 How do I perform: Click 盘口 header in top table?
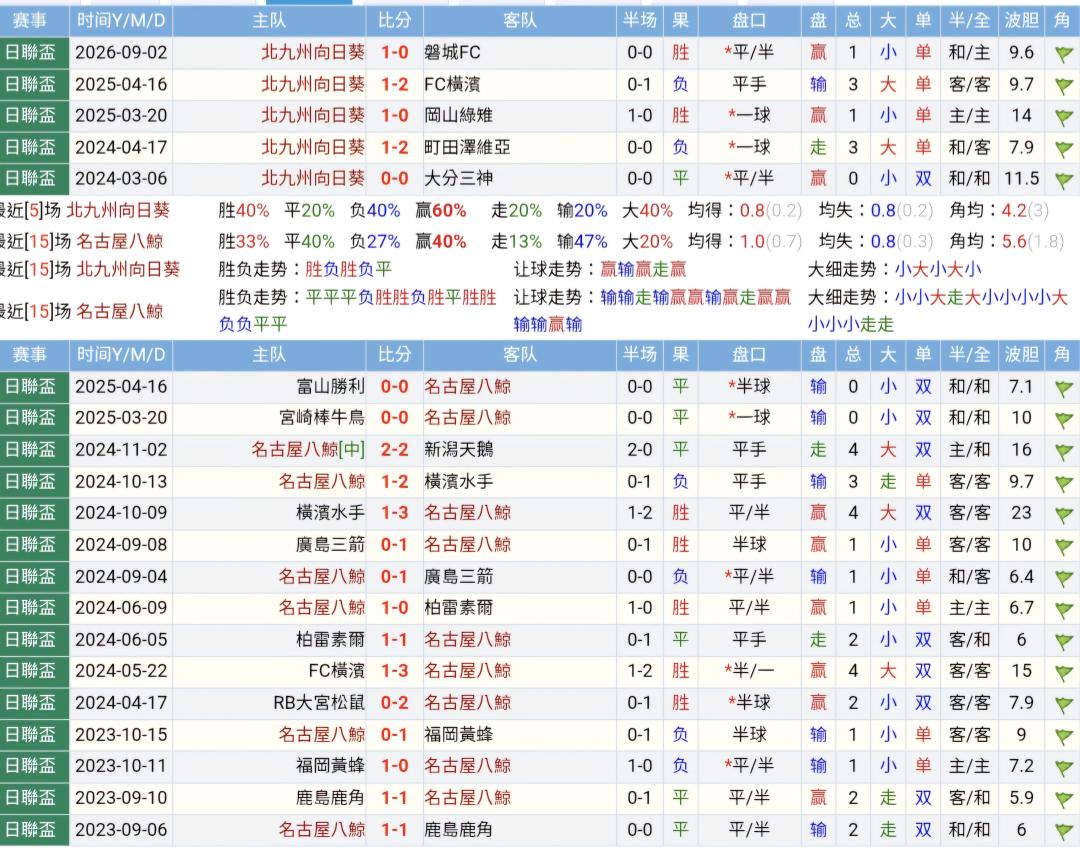(x=749, y=21)
